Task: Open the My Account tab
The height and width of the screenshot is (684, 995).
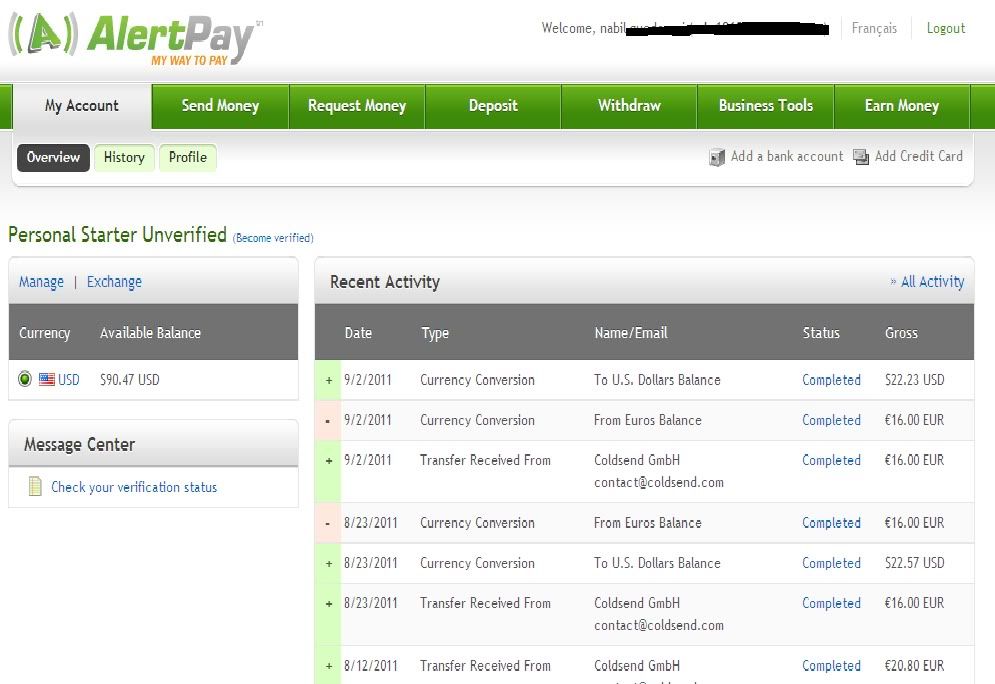Action: click(x=82, y=106)
